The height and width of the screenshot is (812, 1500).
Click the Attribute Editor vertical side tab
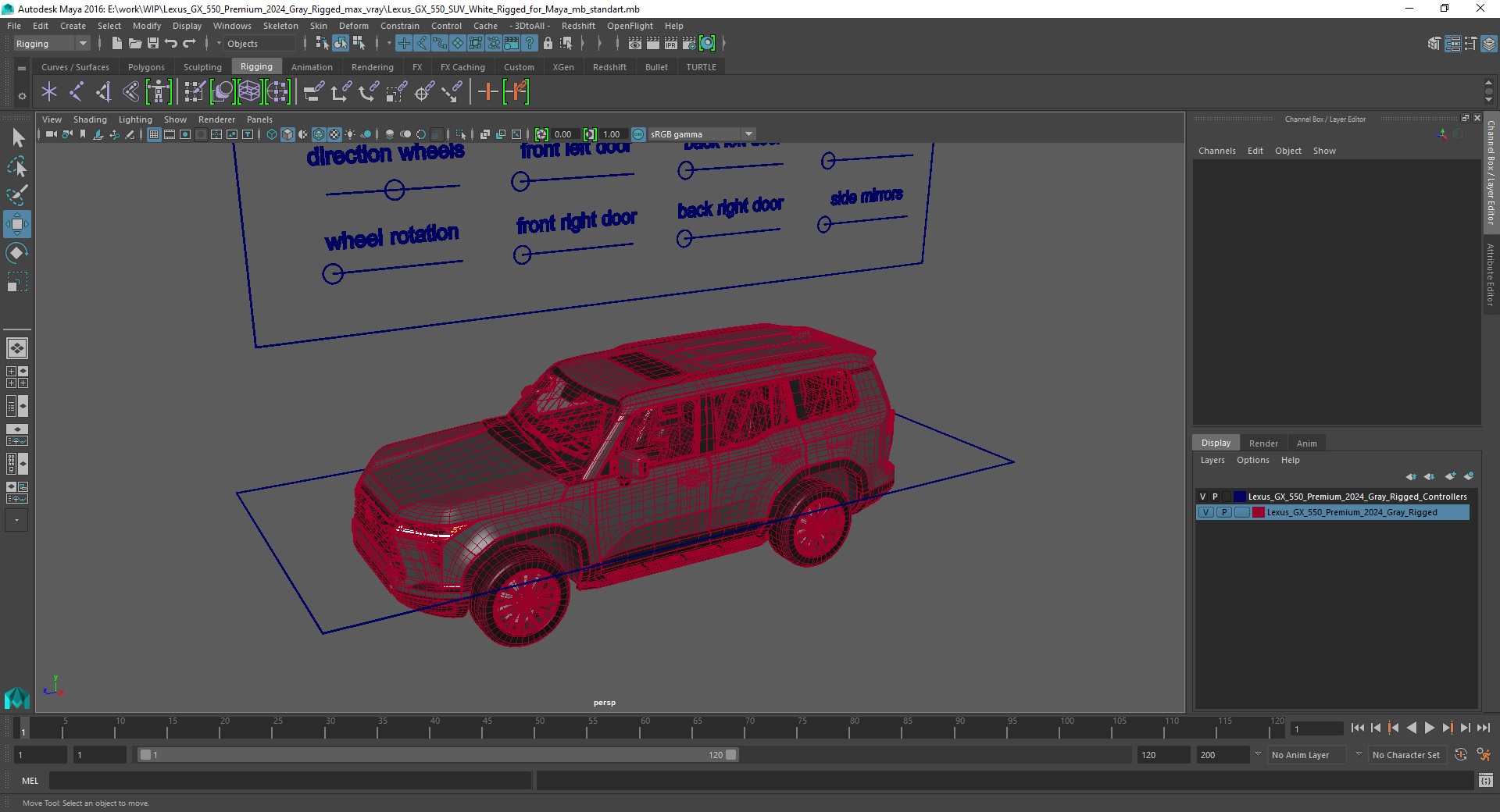coord(1491,274)
